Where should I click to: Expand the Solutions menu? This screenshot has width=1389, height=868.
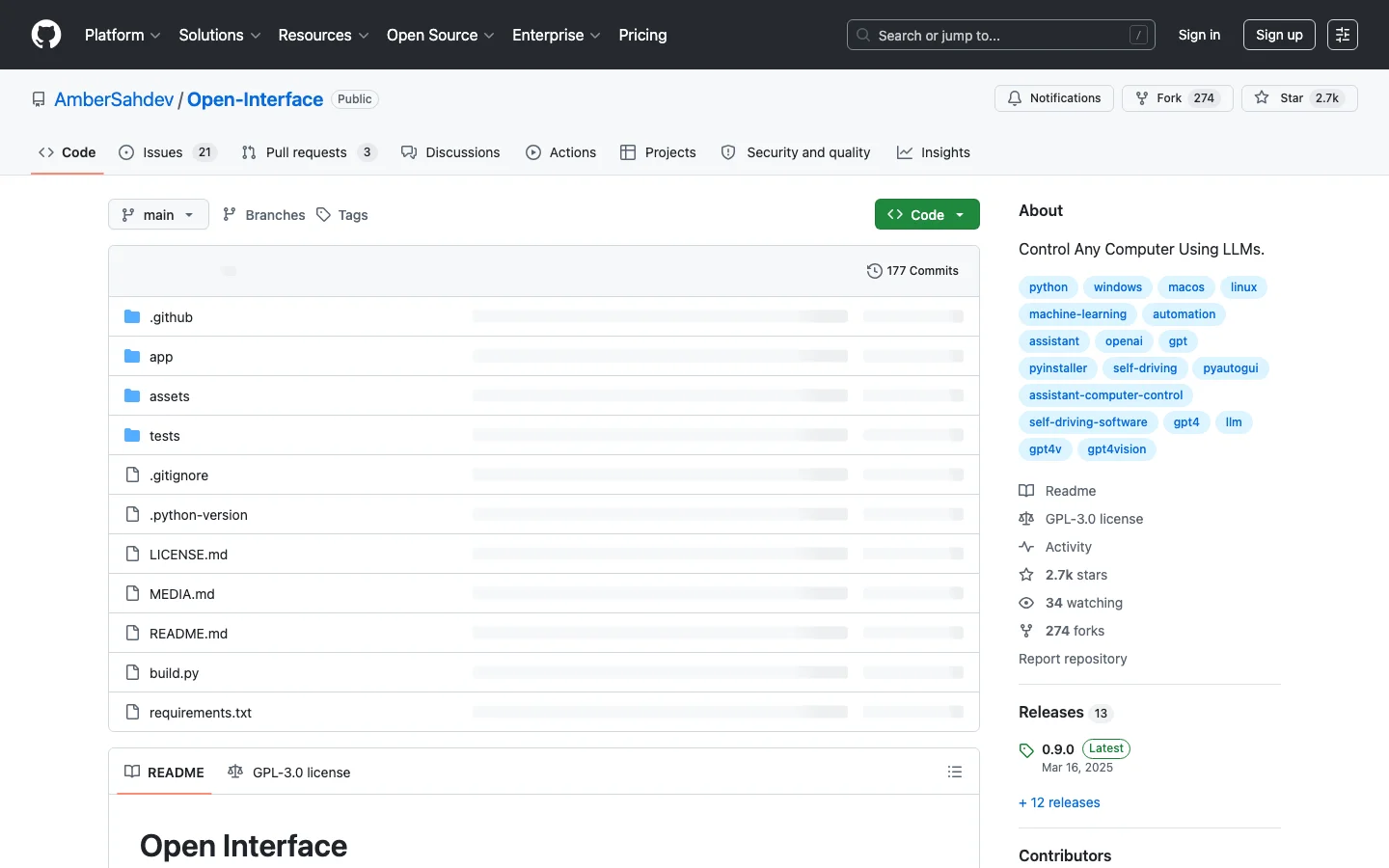point(220,35)
